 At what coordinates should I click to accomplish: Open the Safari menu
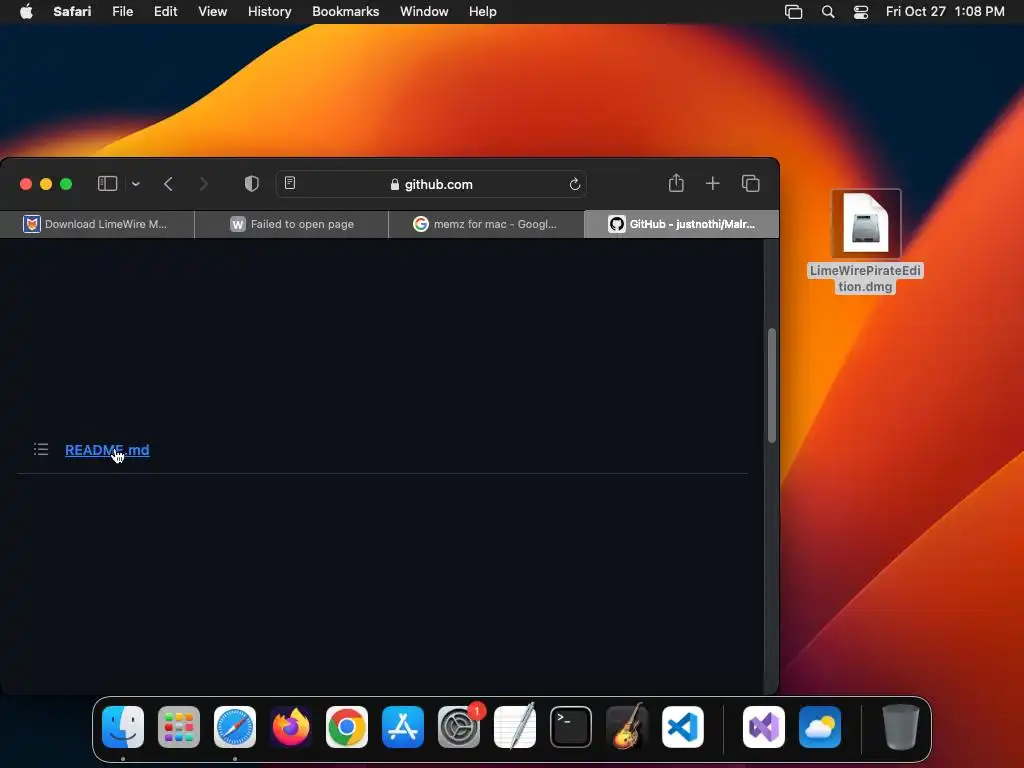72,12
